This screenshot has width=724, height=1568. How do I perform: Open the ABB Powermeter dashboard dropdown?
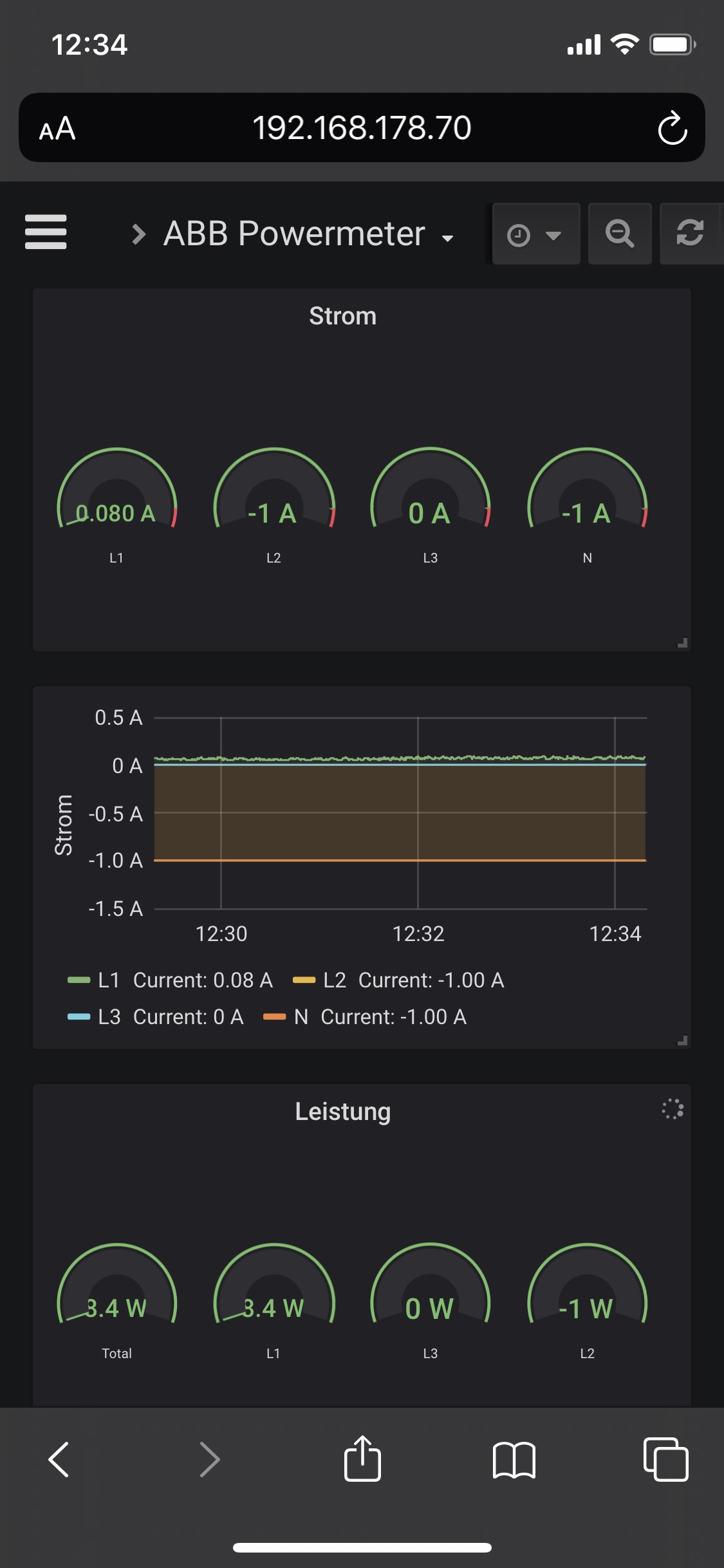coord(308,234)
